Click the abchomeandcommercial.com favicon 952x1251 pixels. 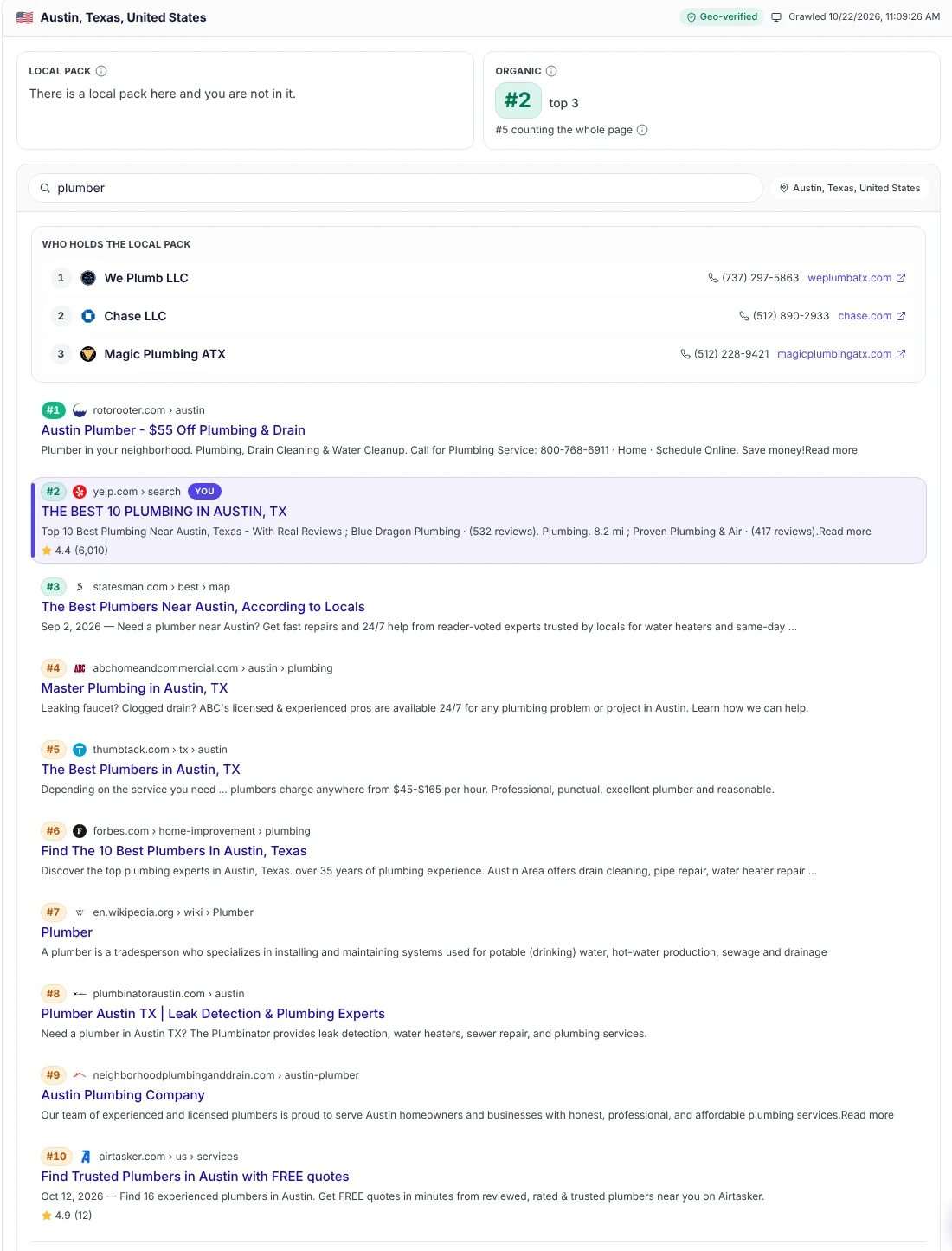[x=80, y=668]
